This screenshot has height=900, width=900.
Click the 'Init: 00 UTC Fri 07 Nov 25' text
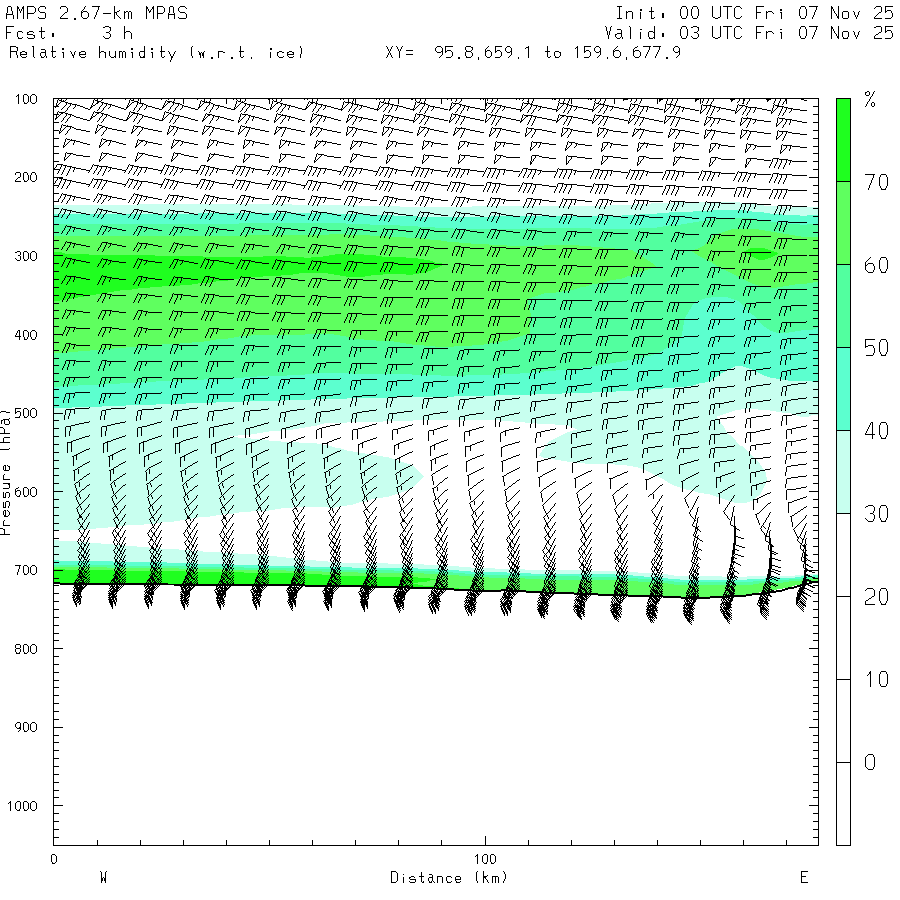click(x=754, y=13)
